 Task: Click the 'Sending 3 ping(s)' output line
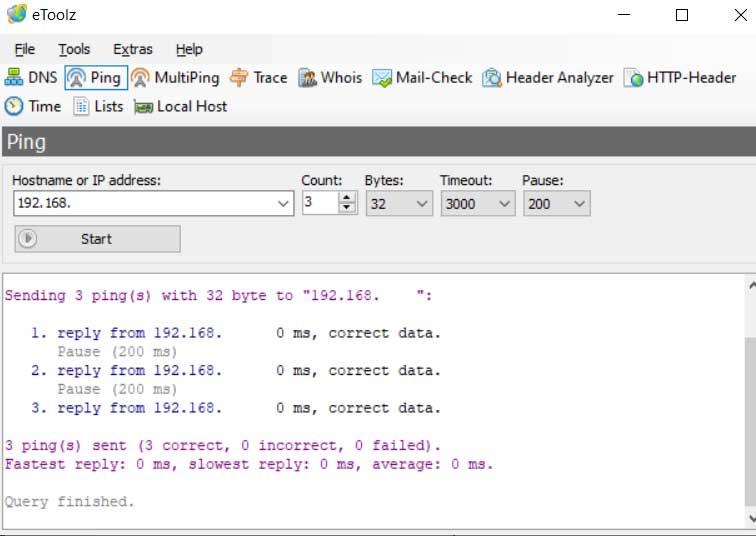coord(218,295)
